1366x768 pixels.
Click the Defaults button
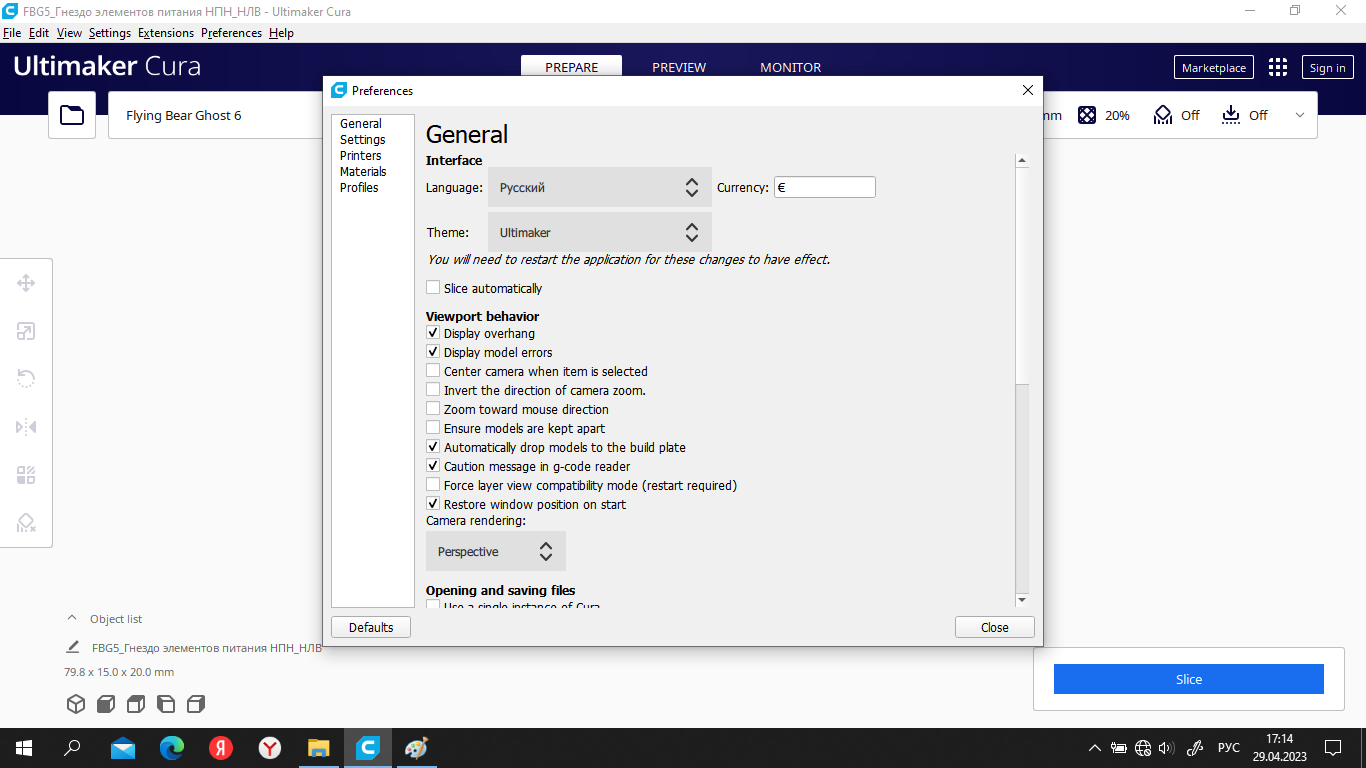click(371, 627)
